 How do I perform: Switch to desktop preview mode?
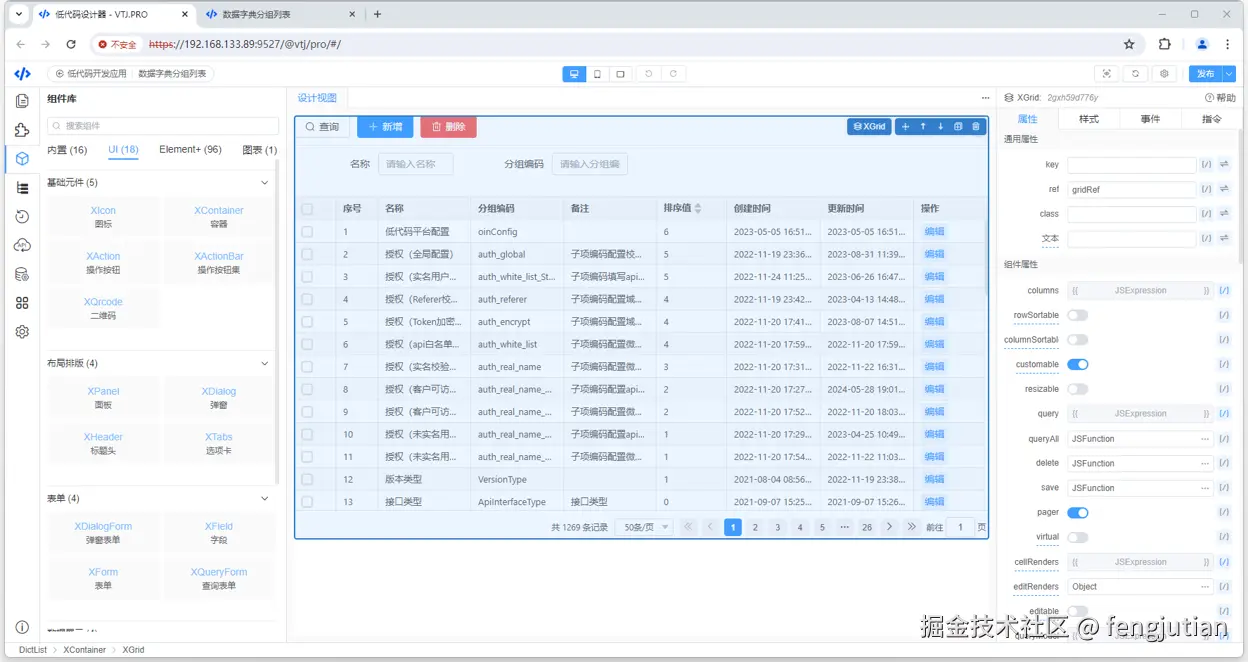click(574, 74)
